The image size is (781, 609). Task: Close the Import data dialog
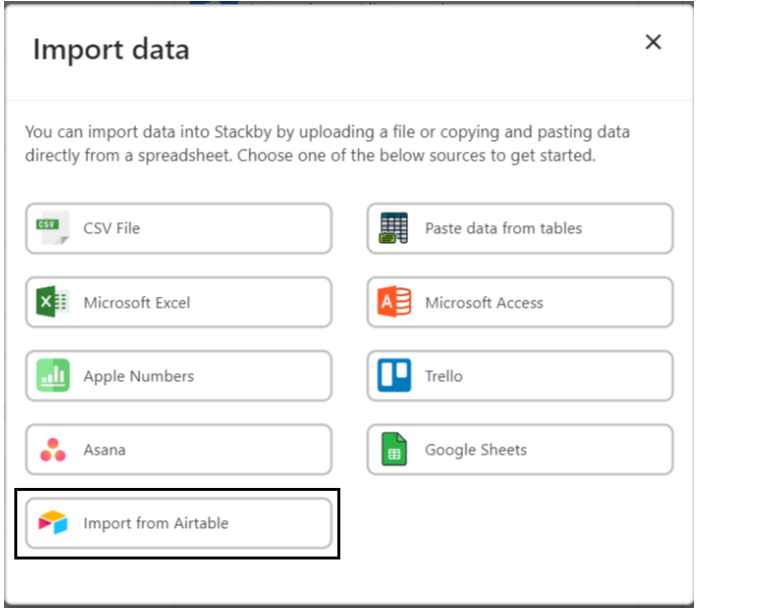(653, 42)
